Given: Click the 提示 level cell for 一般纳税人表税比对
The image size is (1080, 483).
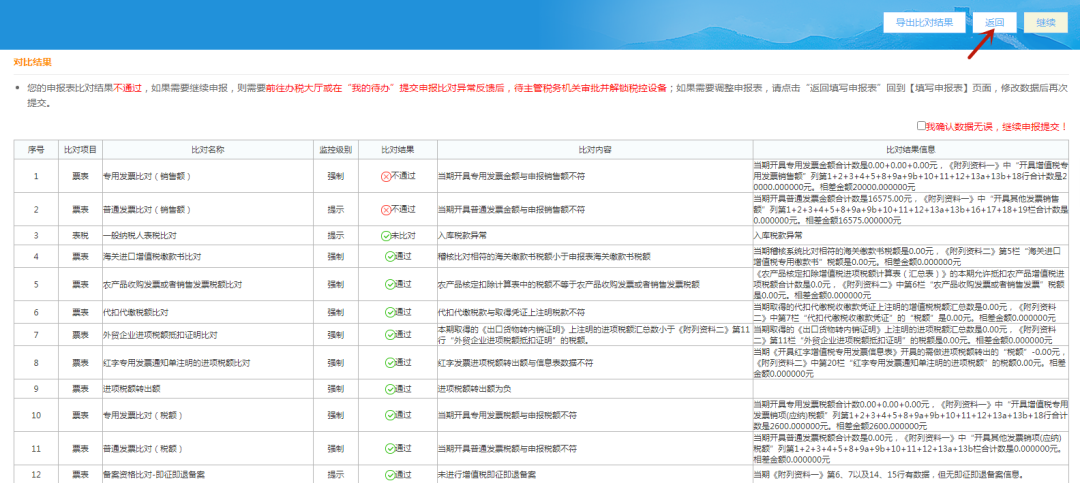Looking at the screenshot, I should tap(335, 236).
